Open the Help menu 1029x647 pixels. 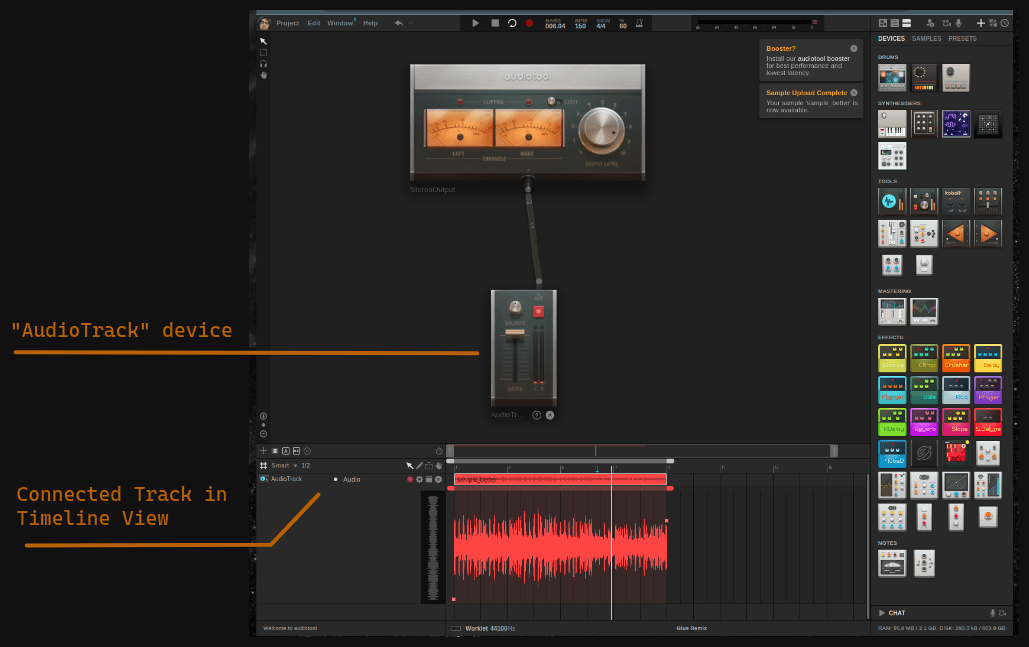coord(370,23)
